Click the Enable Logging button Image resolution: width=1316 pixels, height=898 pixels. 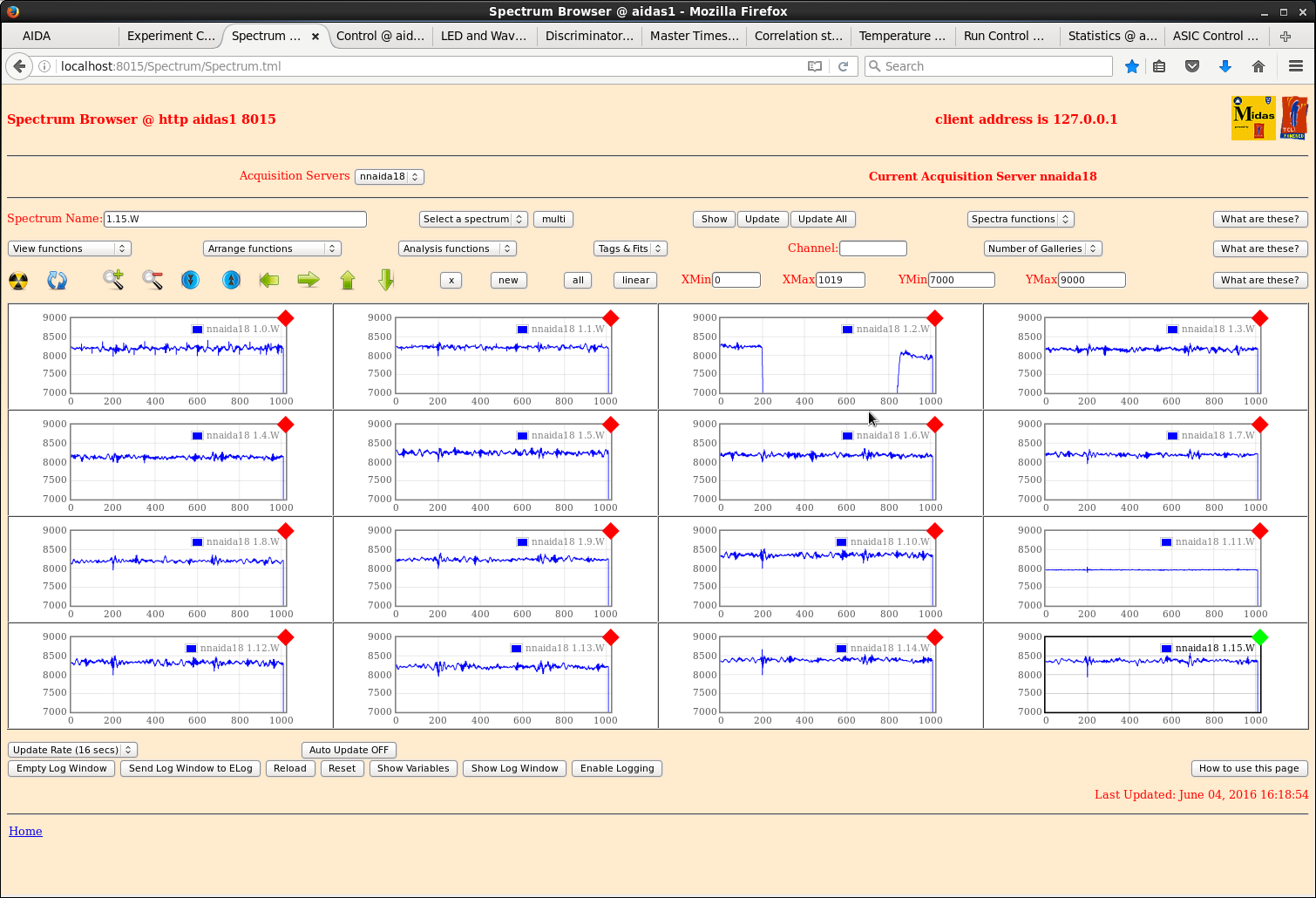(x=617, y=768)
